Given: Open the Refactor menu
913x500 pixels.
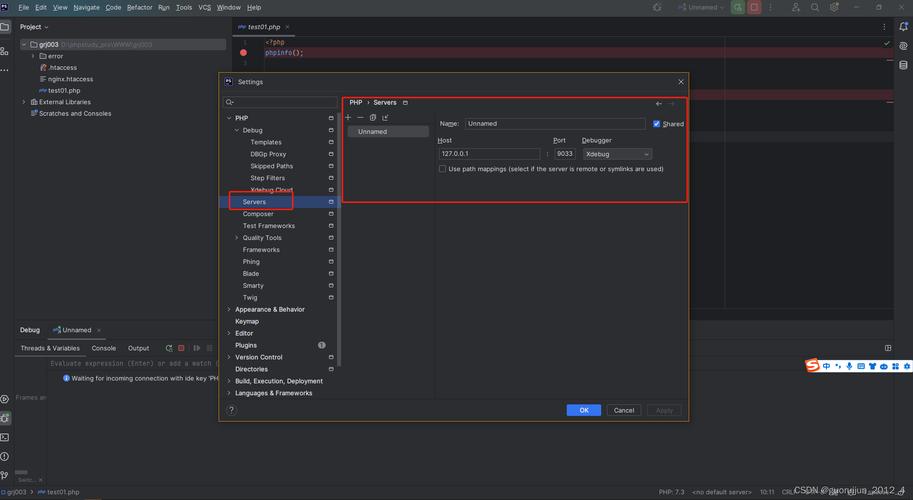Looking at the screenshot, I should [140, 8].
